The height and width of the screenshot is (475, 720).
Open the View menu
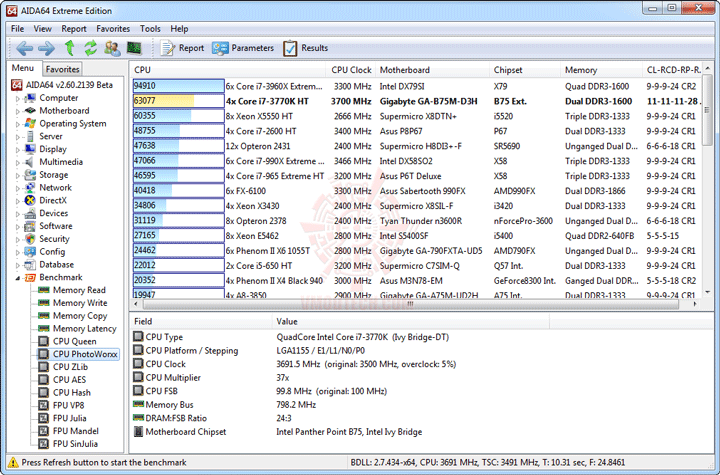pyautogui.click(x=42, y=28)
